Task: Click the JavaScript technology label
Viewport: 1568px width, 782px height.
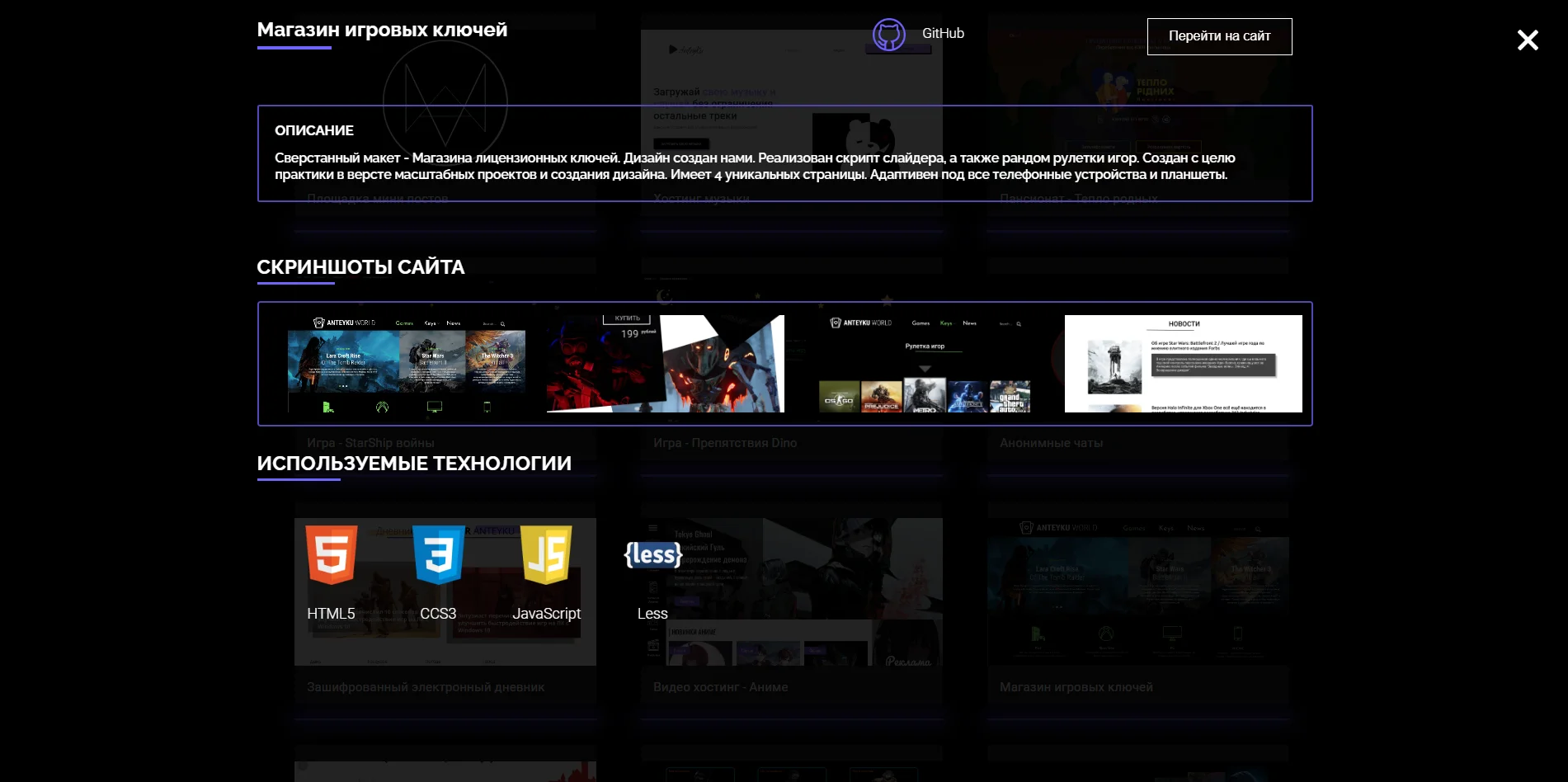Action: click(546, 614)
